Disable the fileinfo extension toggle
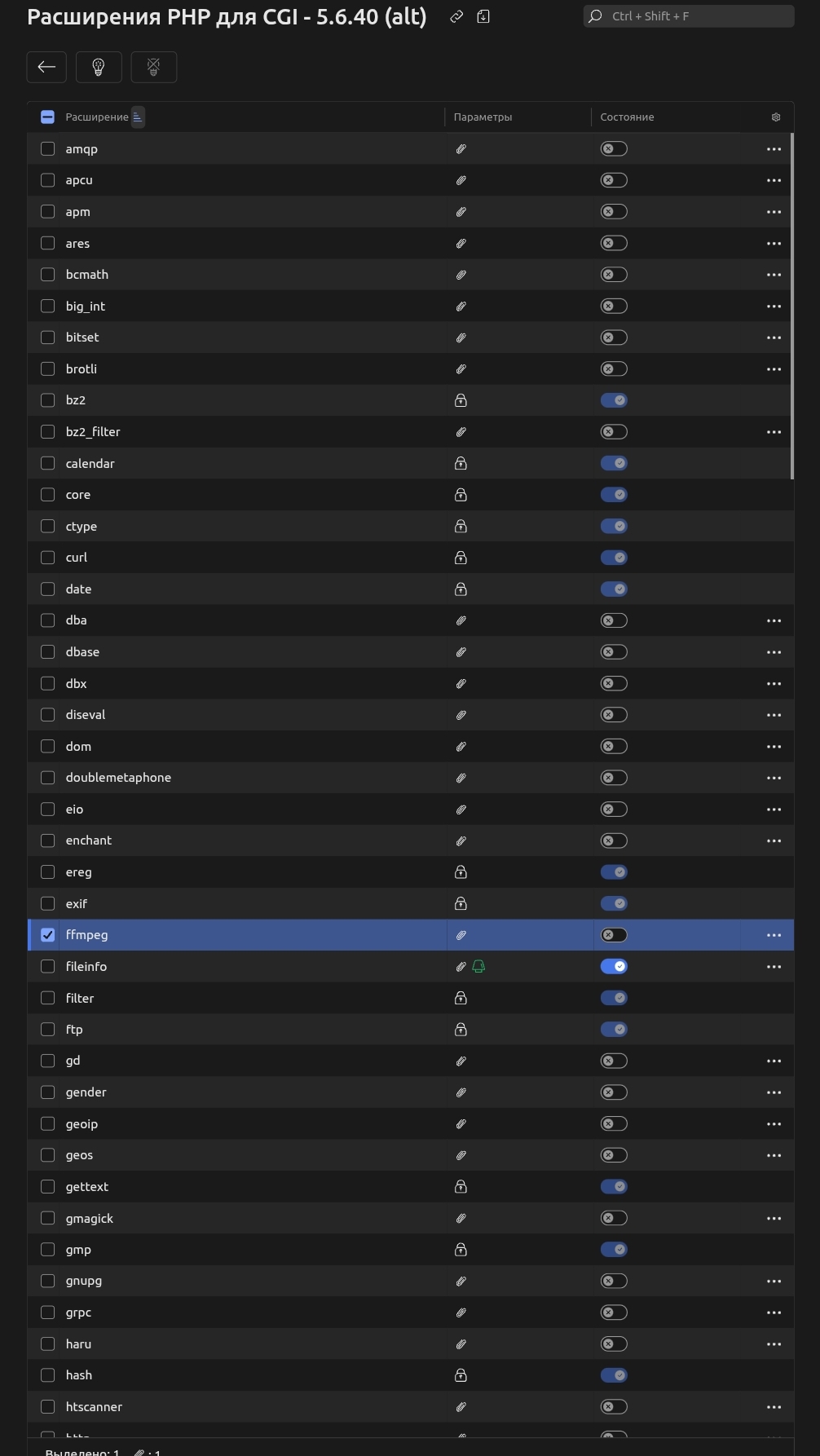Image resolution: width=820 pixels, height=1456 pixels. coord(614,967)
